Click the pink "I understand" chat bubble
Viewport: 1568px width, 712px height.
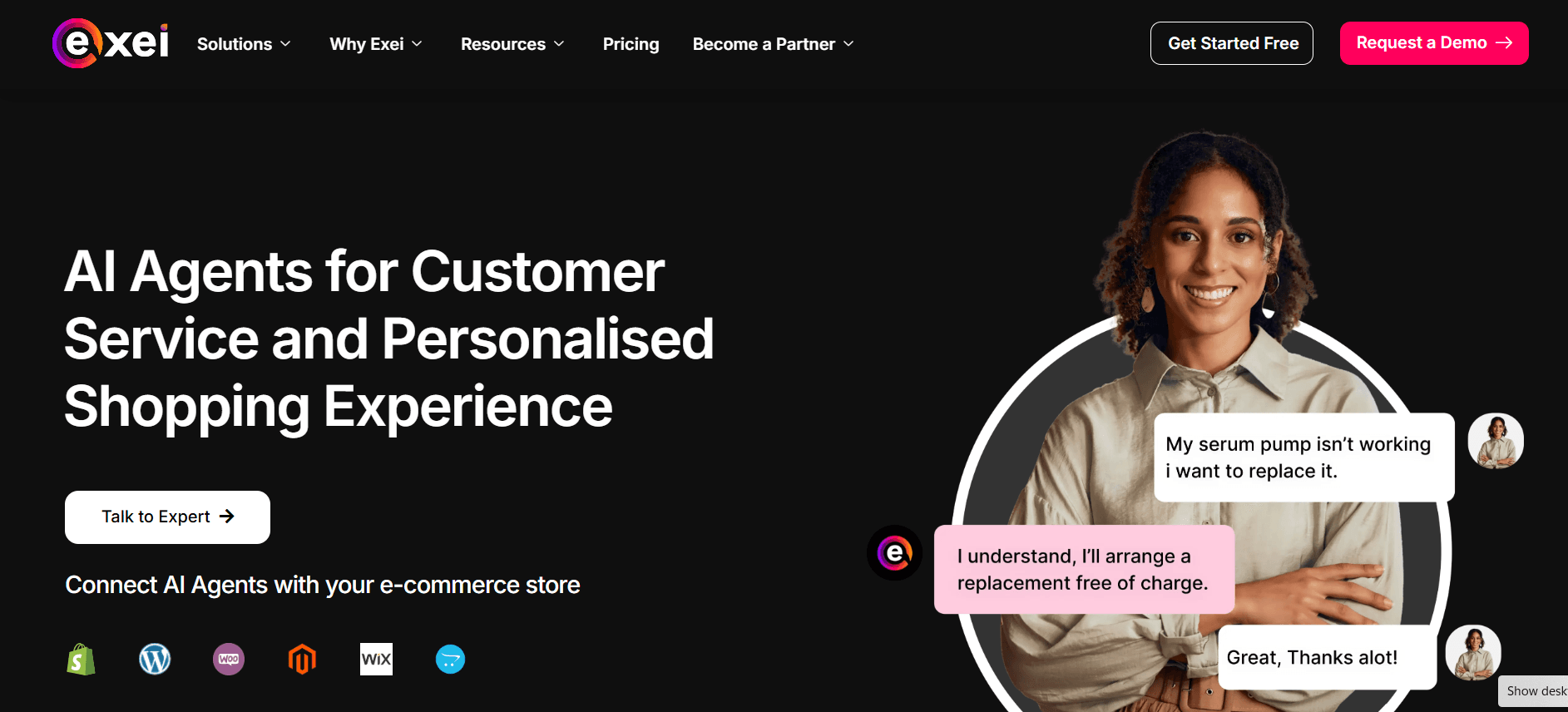point(1083,570)
